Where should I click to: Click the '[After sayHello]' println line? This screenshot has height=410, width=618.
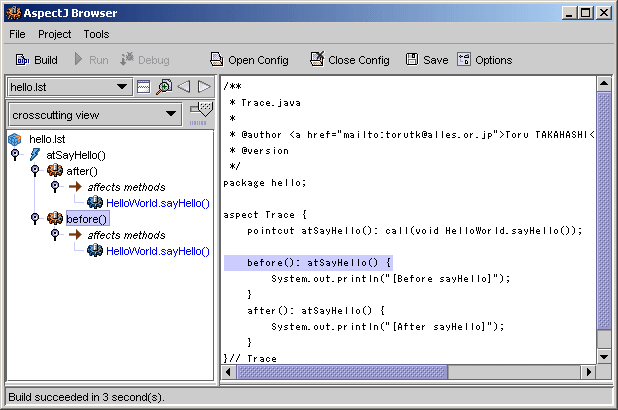[387, 327]
